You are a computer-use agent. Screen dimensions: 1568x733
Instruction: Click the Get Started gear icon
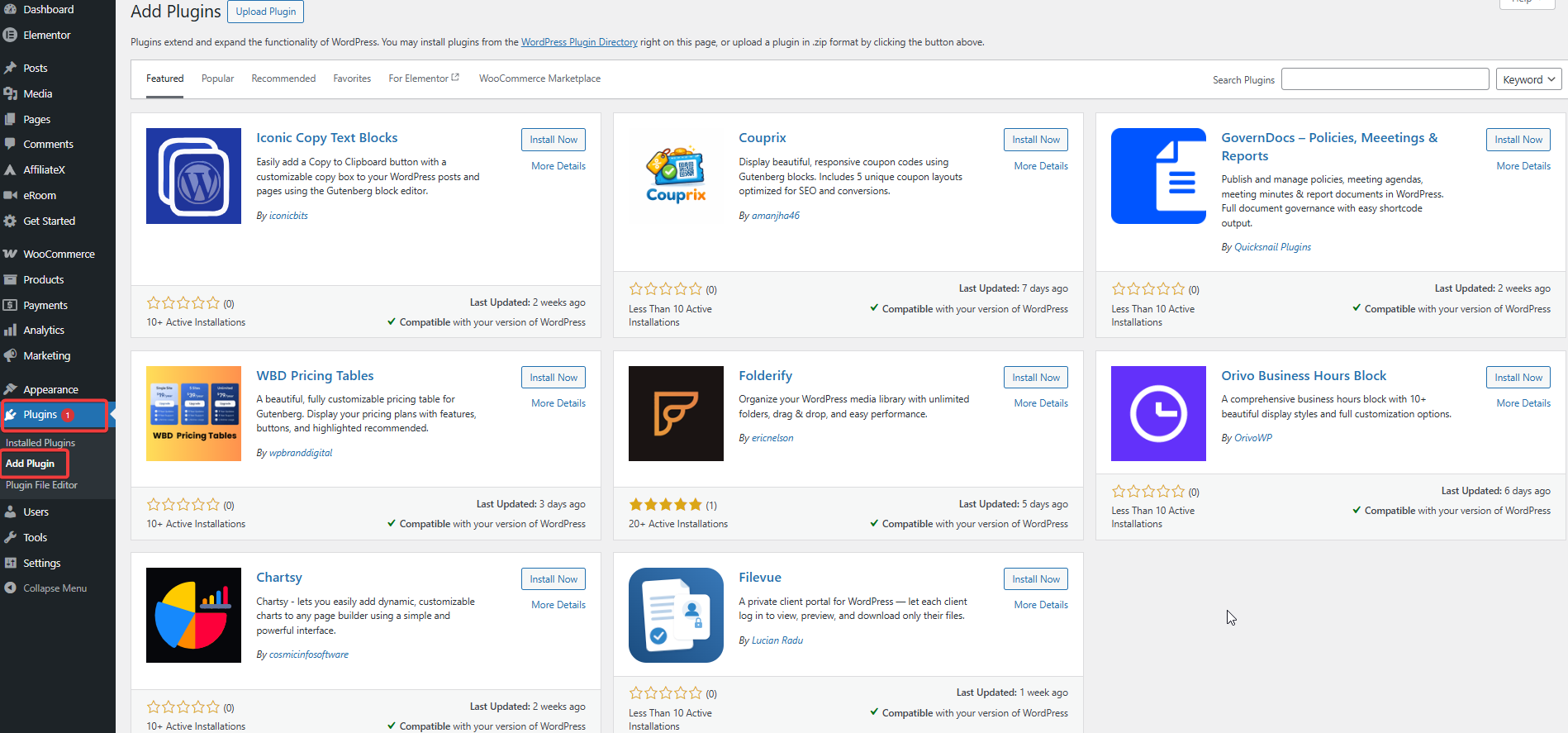pyautogui.click(x=11, y=221)
